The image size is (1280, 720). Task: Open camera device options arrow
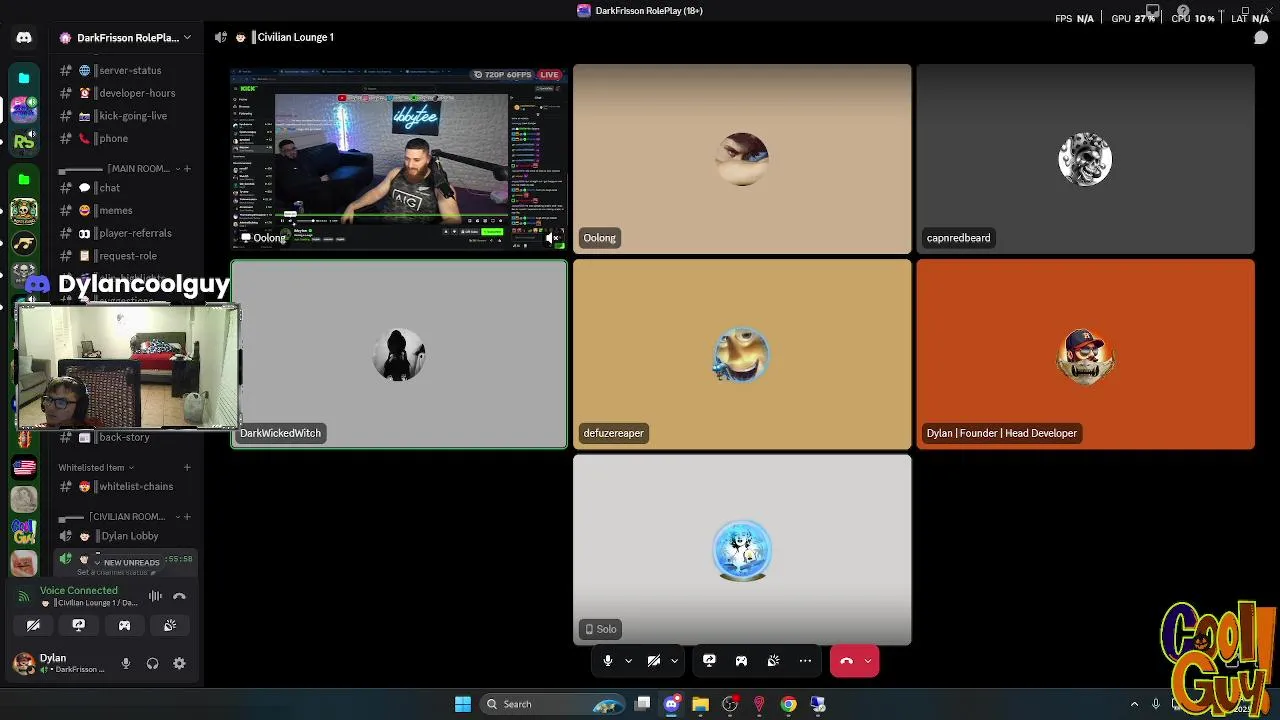pos(675,661)
